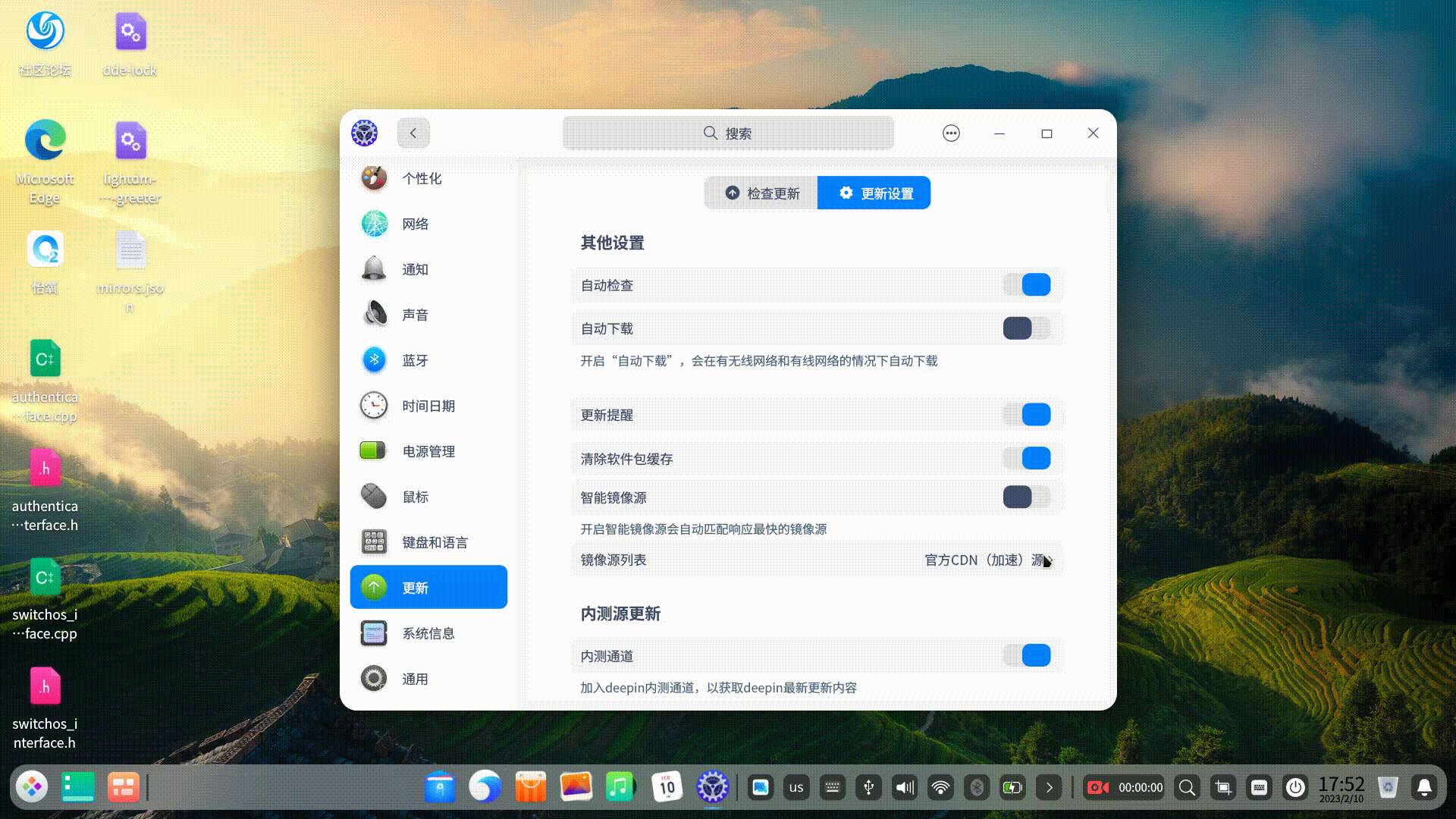Open power menu in the dock

(x=1295, y=788)
